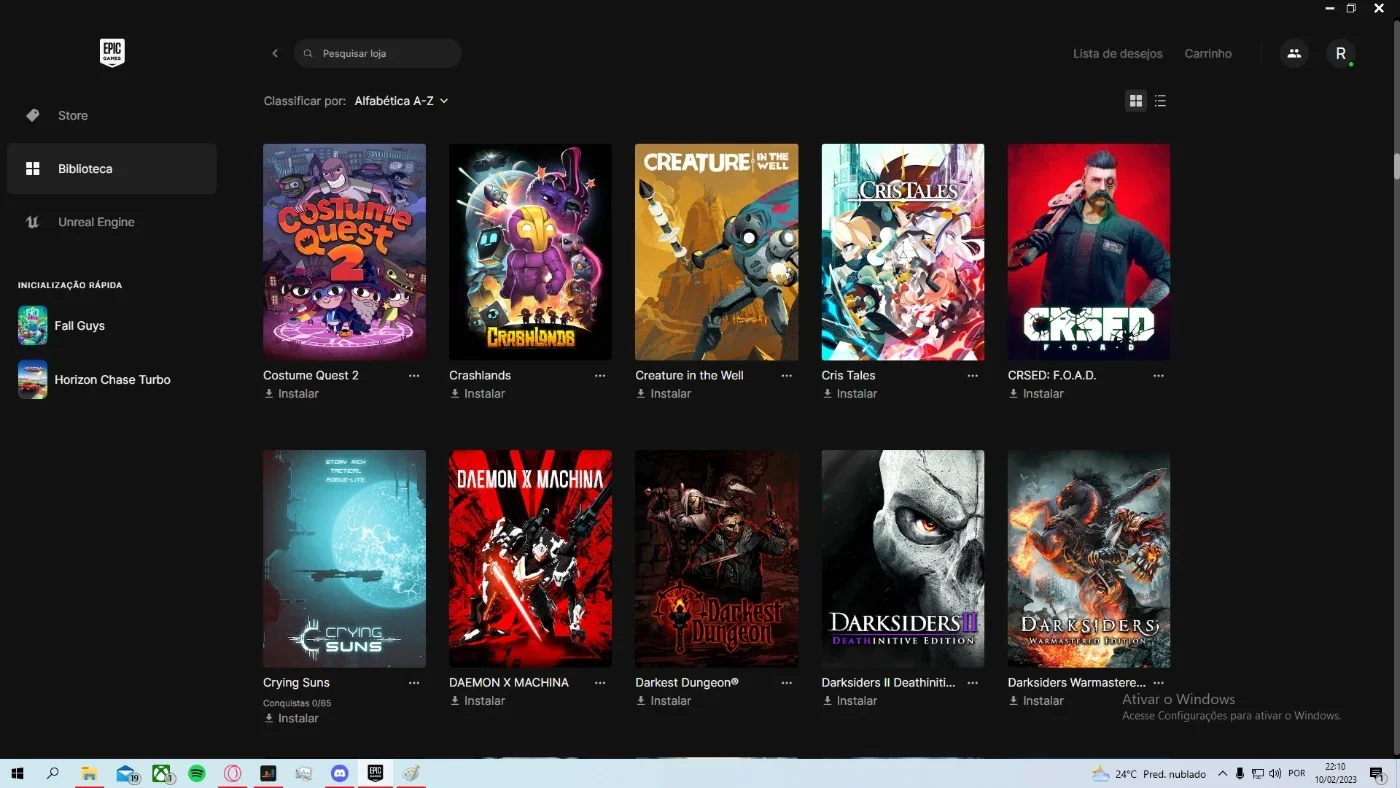This screenshot has height=788, width=1400.
Task: Open options menu for Crying Suns
Action: point(414,683)
